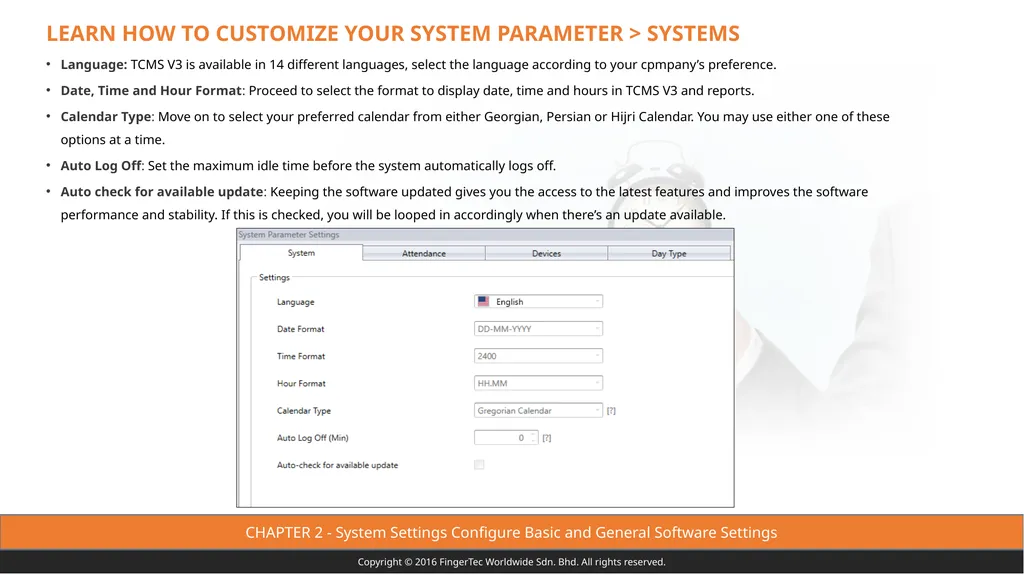Screen dimensions: 1024x575
Task: Increase Auto Log Off value with up arrow
Action: point(533,435)
